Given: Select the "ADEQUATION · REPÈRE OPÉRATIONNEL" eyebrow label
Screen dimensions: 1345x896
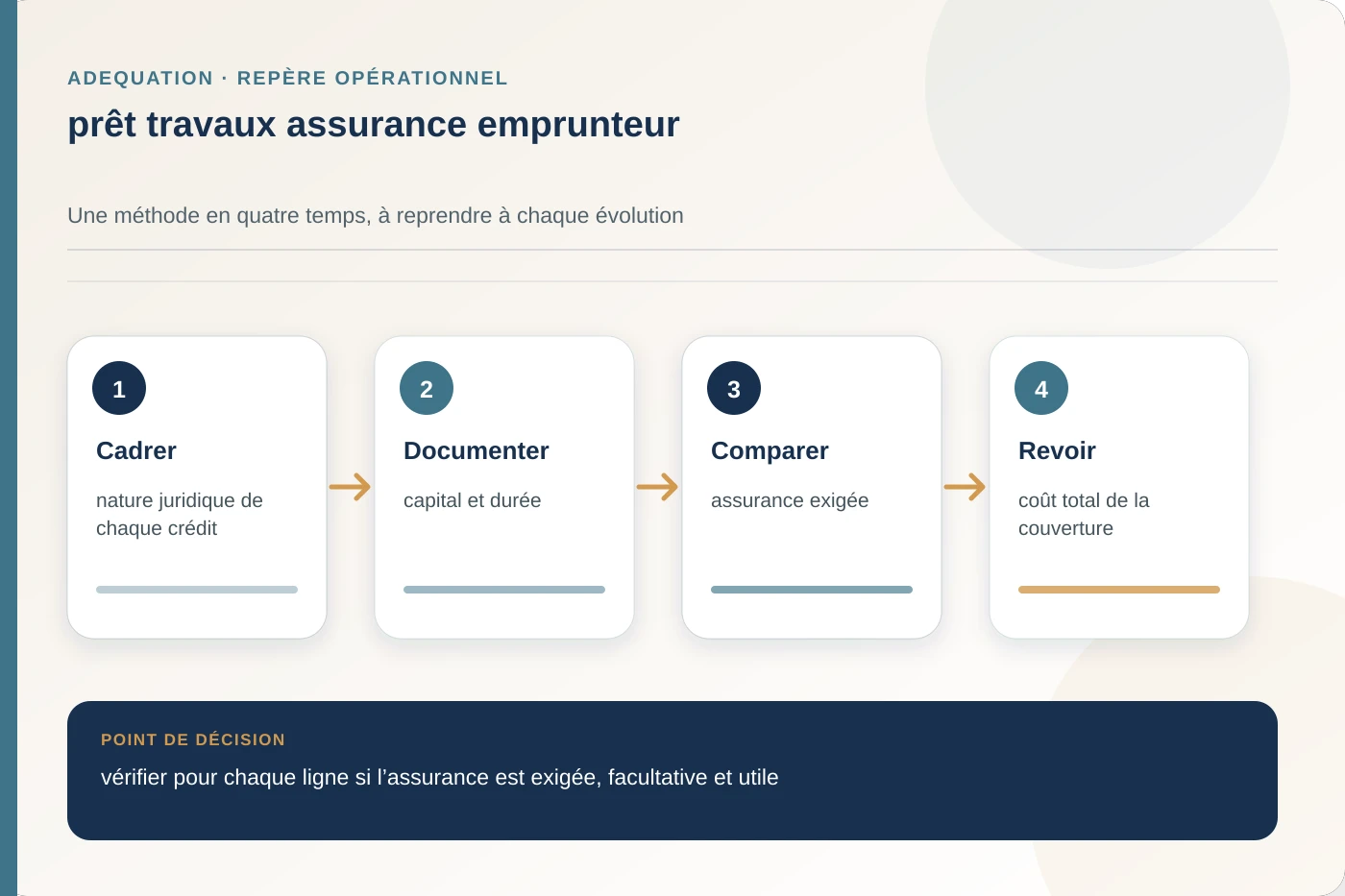Looking at the screenshot, I should pos(287,78).
